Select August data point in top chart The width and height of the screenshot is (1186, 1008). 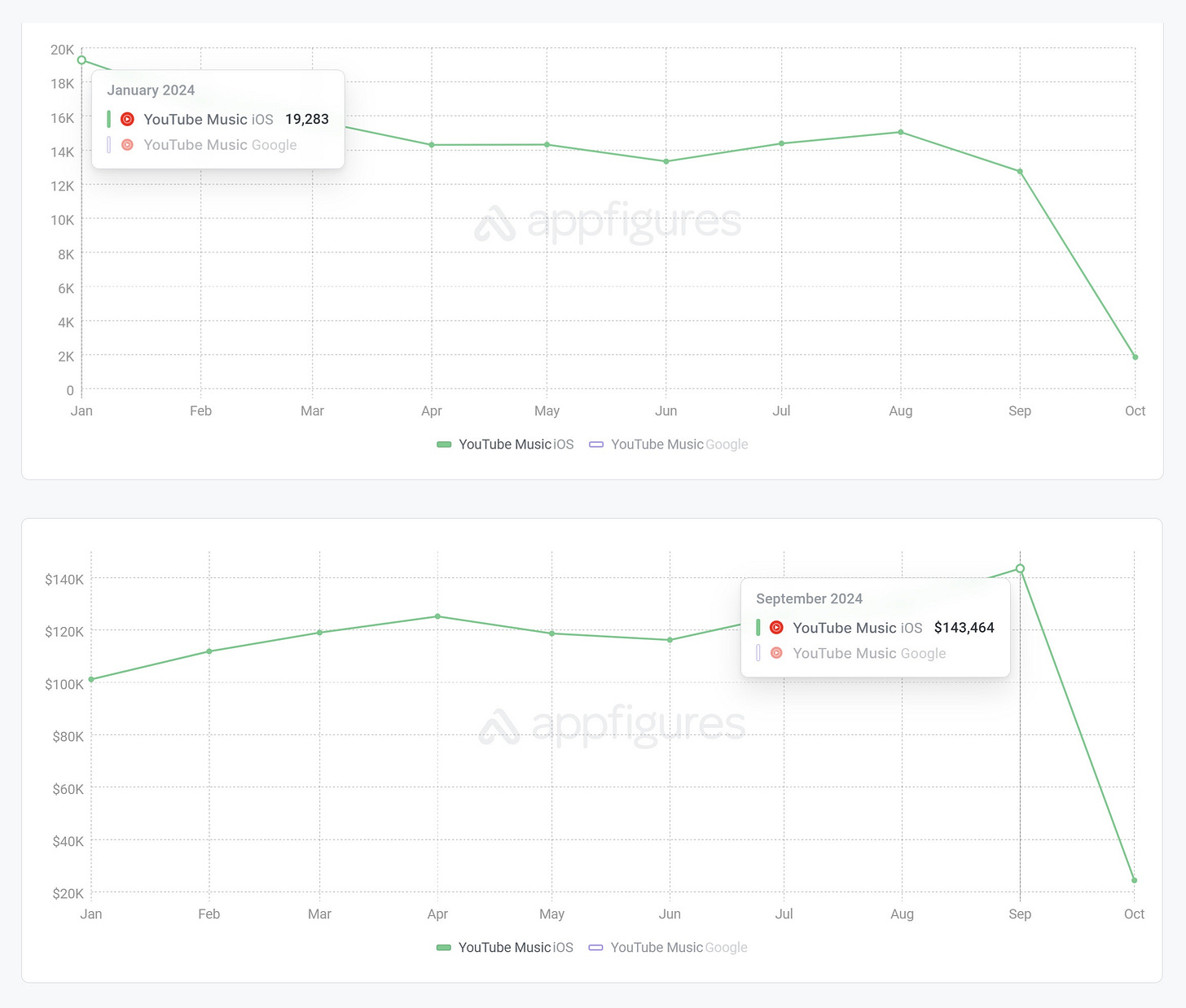[900, 132]
